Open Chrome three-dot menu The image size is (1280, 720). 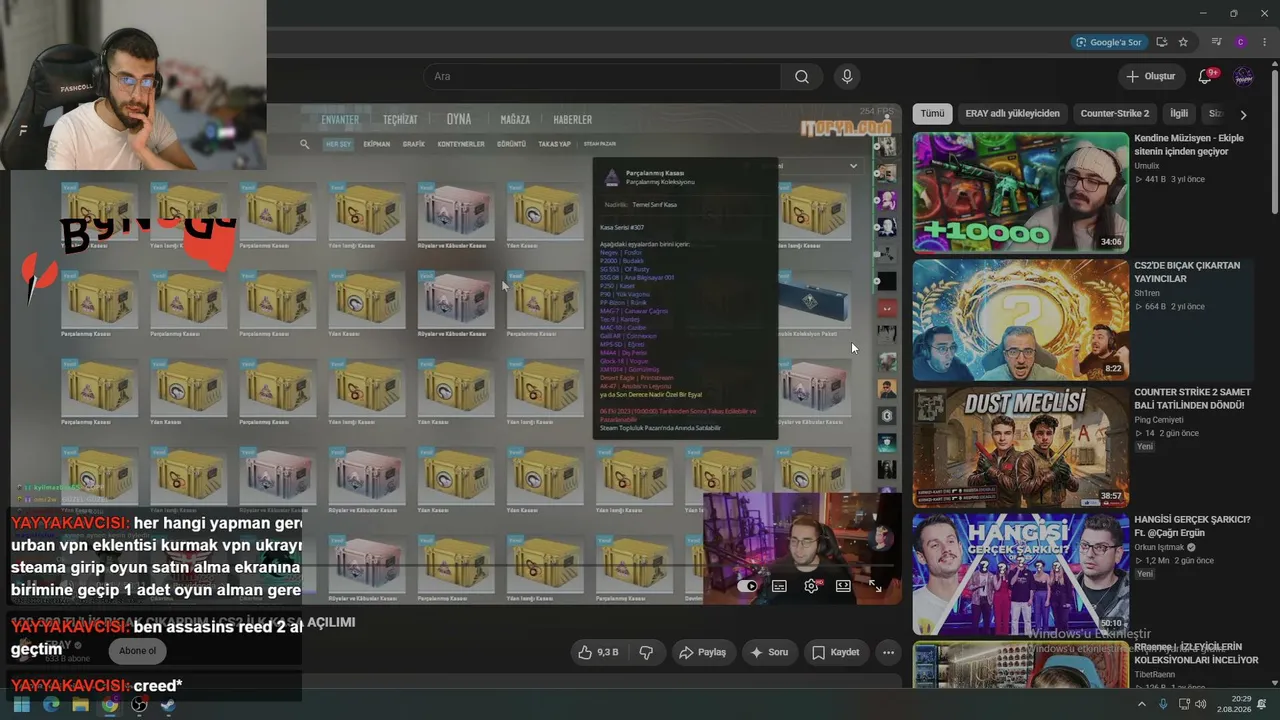coord(1264,42)
